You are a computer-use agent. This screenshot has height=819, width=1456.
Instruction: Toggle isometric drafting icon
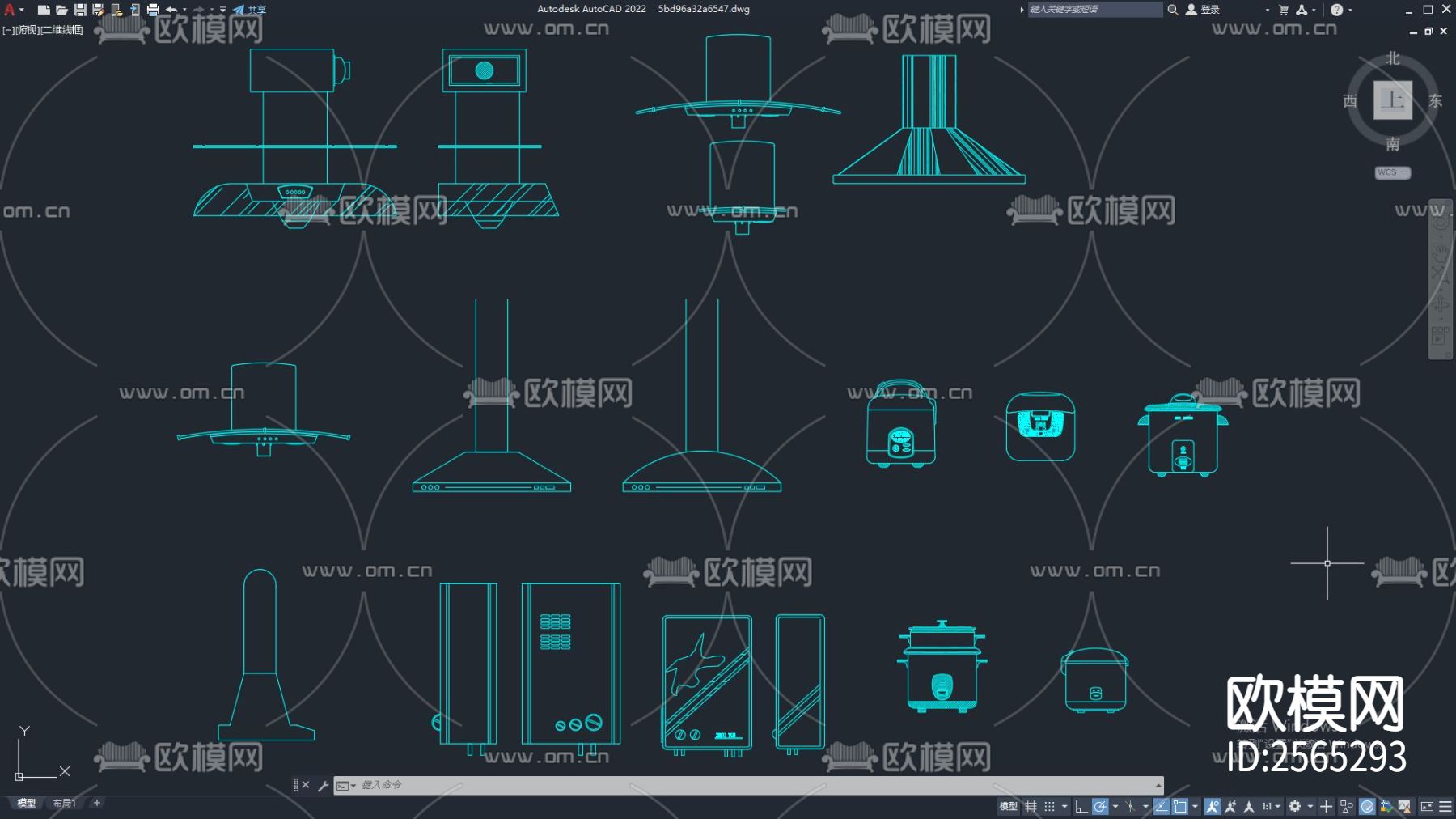[x=1130, y=806]
